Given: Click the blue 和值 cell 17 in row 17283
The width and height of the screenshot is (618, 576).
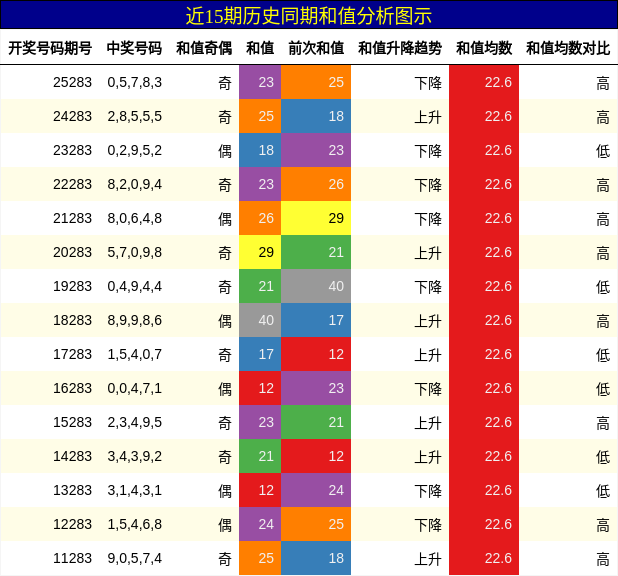Looking at the screenshot, I should [x=260, y=354].
